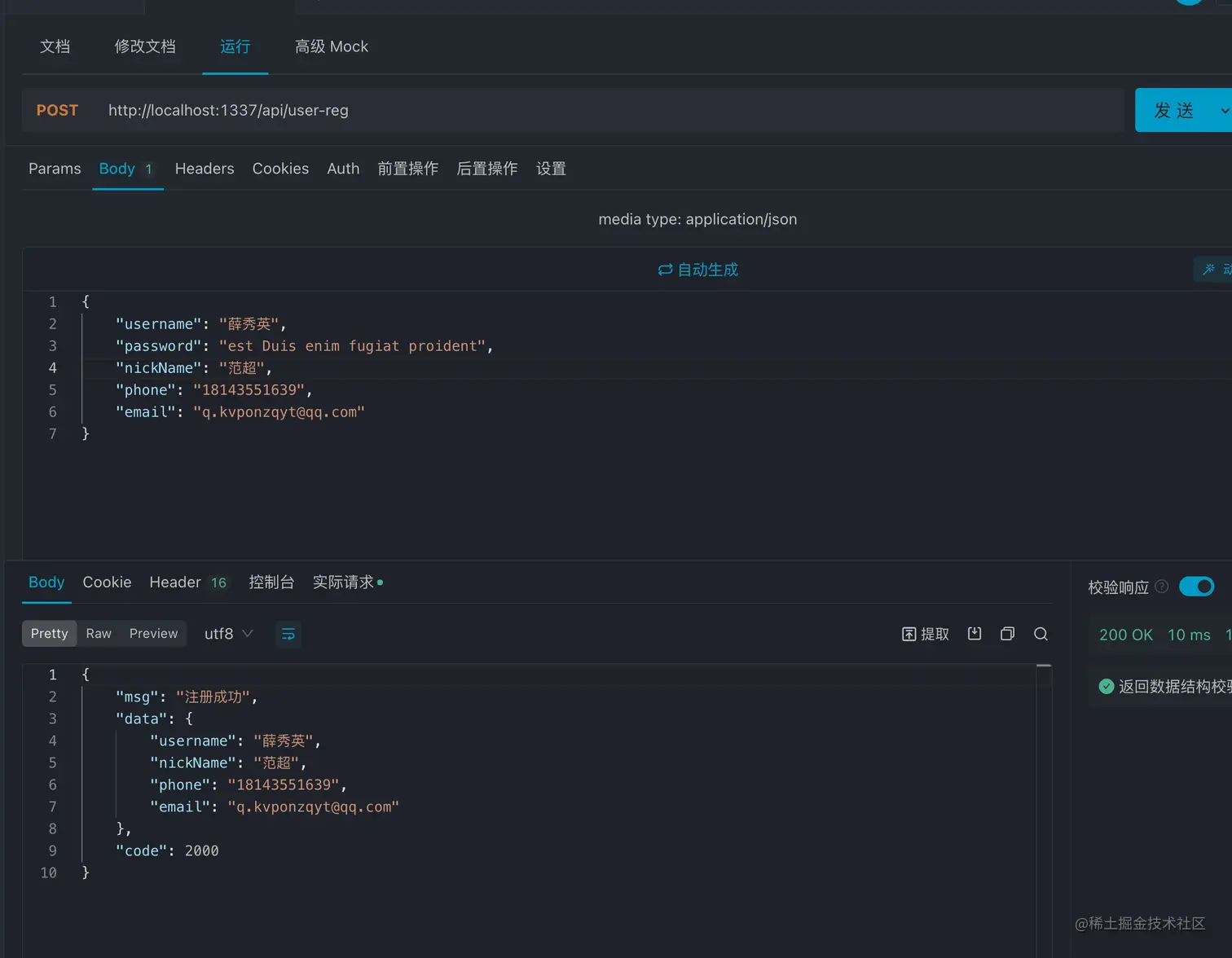The height and width of the screenshot is (958, 1232).
Task: Open the utf8 encoding dropdown
Action: click(228, 634)
